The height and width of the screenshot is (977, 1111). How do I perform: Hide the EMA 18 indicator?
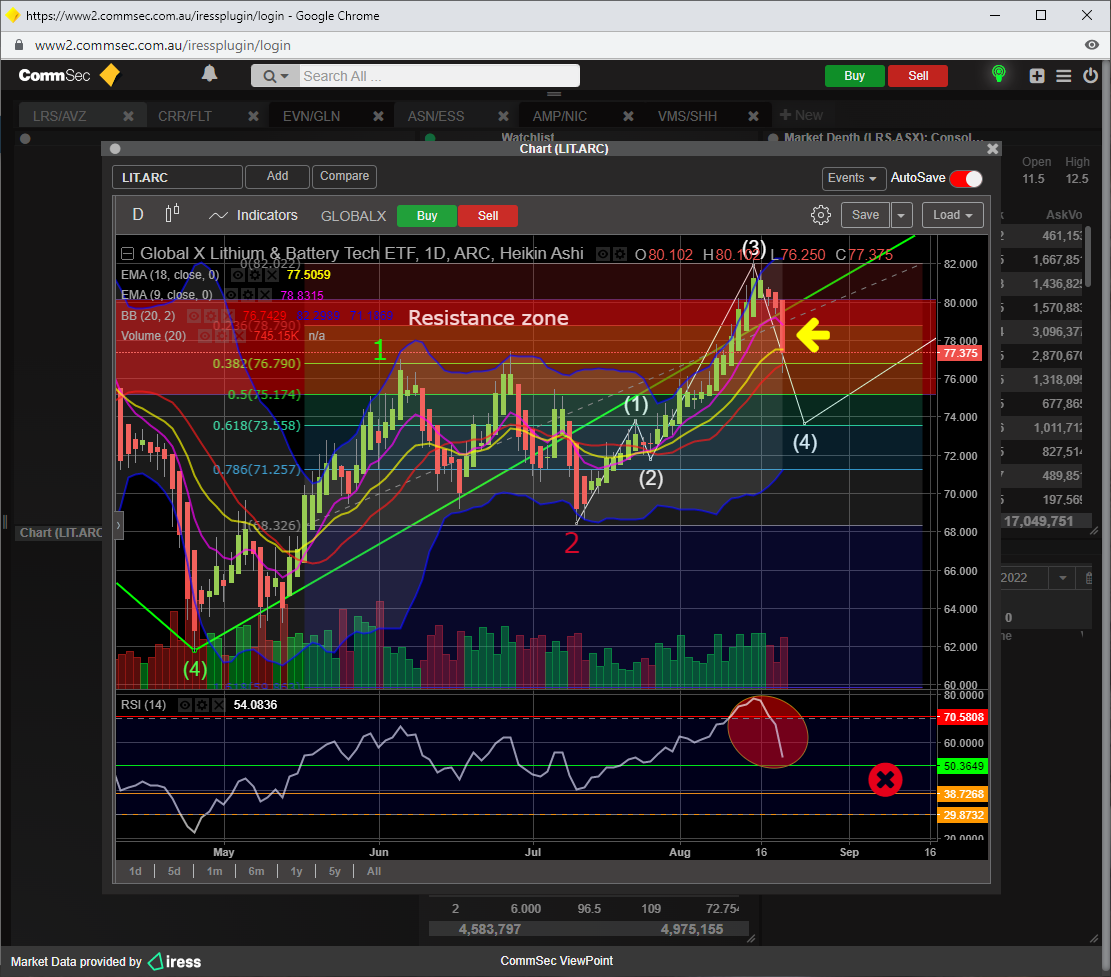(x=236, y=275)
